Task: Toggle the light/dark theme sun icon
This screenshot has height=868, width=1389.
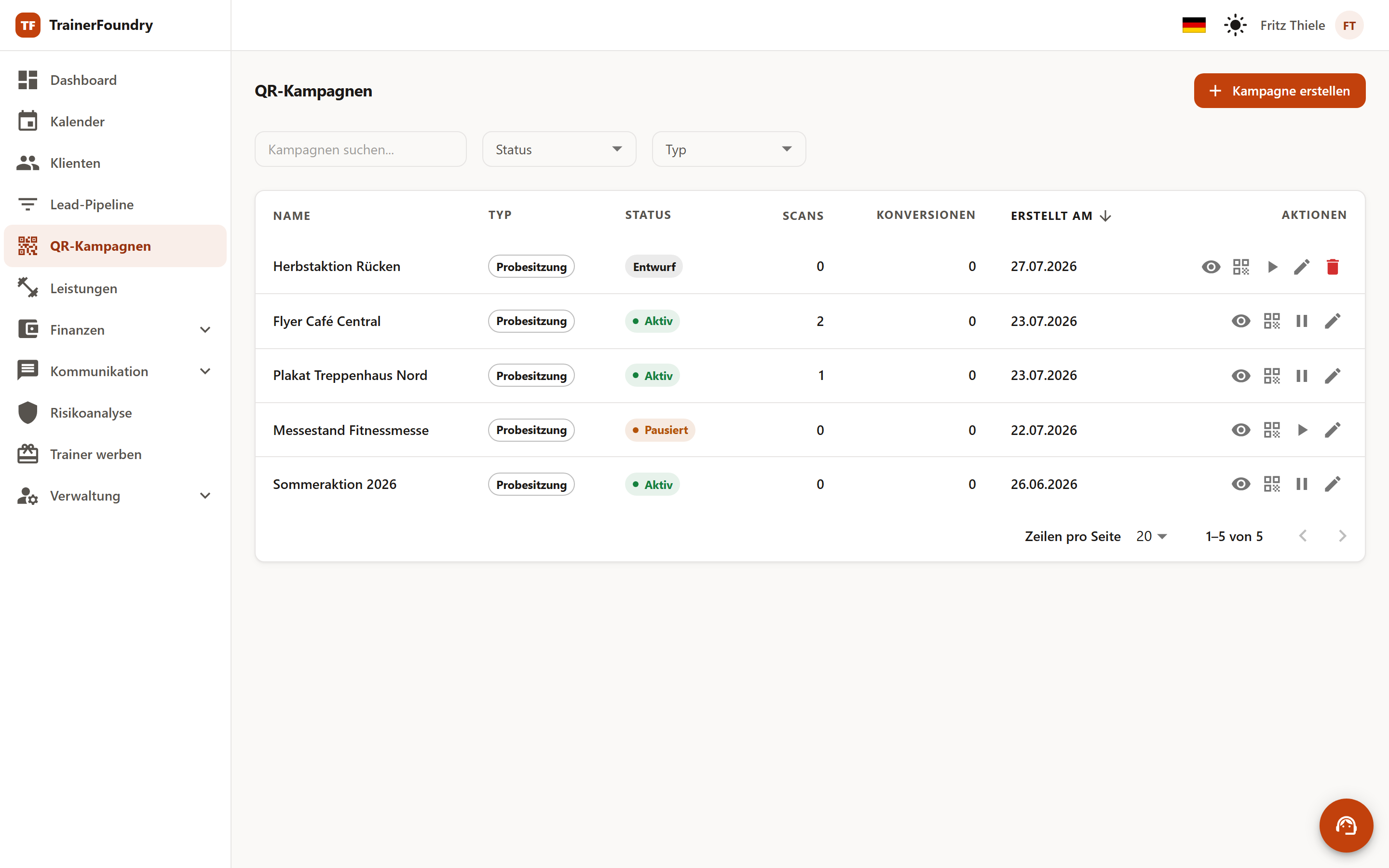Action: point(1235,25)
